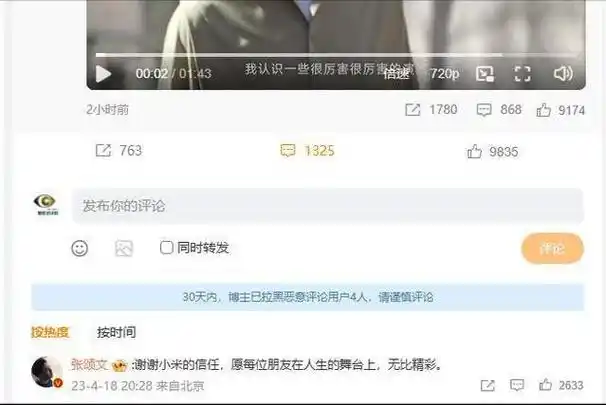Seek on the video progress bar
606x405 pixels.
336,55
